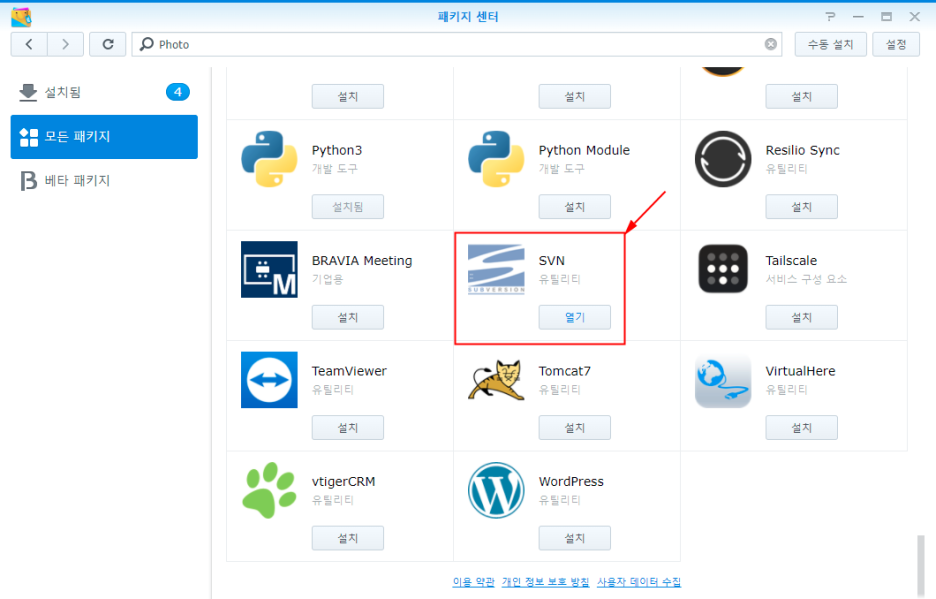Open the Tailscale package icon
936x599 pixels.
pos(723,269)
